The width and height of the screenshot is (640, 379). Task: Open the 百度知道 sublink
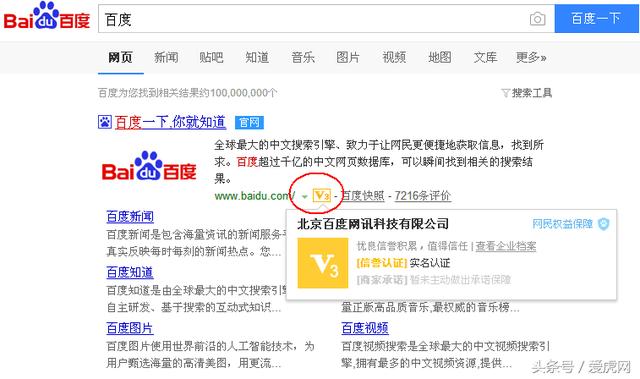tap(130, 272)
